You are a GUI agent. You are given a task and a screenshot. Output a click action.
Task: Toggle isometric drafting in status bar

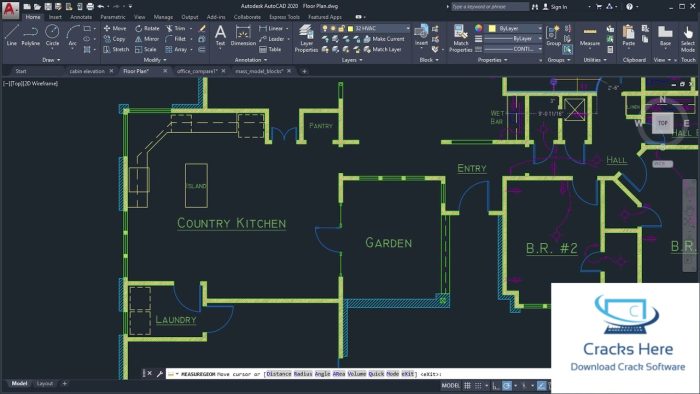click(x=524, y=386)
